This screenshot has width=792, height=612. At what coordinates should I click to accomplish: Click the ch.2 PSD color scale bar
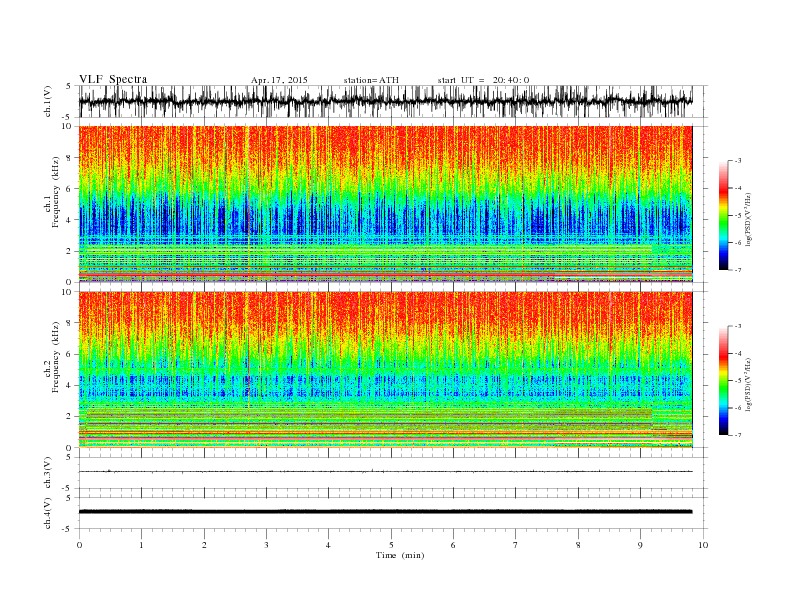tap(723, 381)
